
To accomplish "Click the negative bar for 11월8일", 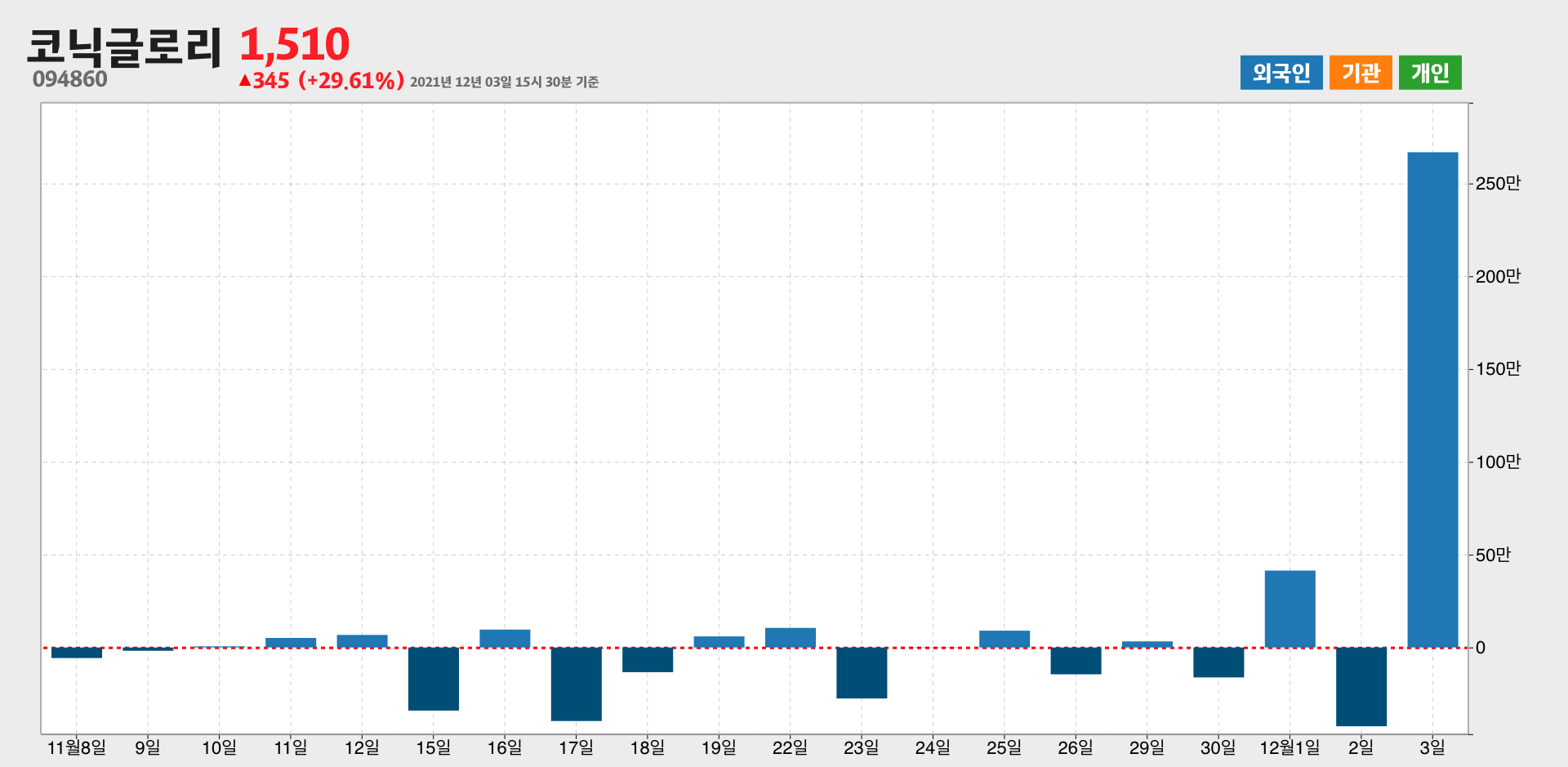I will point(77,653).
